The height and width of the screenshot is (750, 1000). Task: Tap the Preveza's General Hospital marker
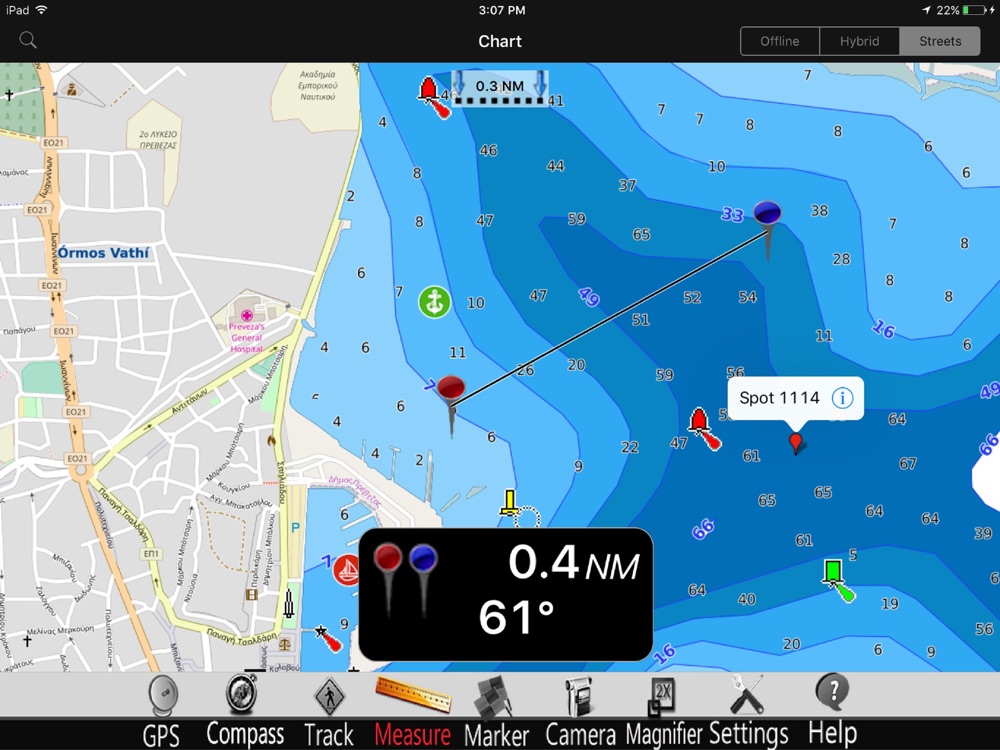(x=246, y=315)
